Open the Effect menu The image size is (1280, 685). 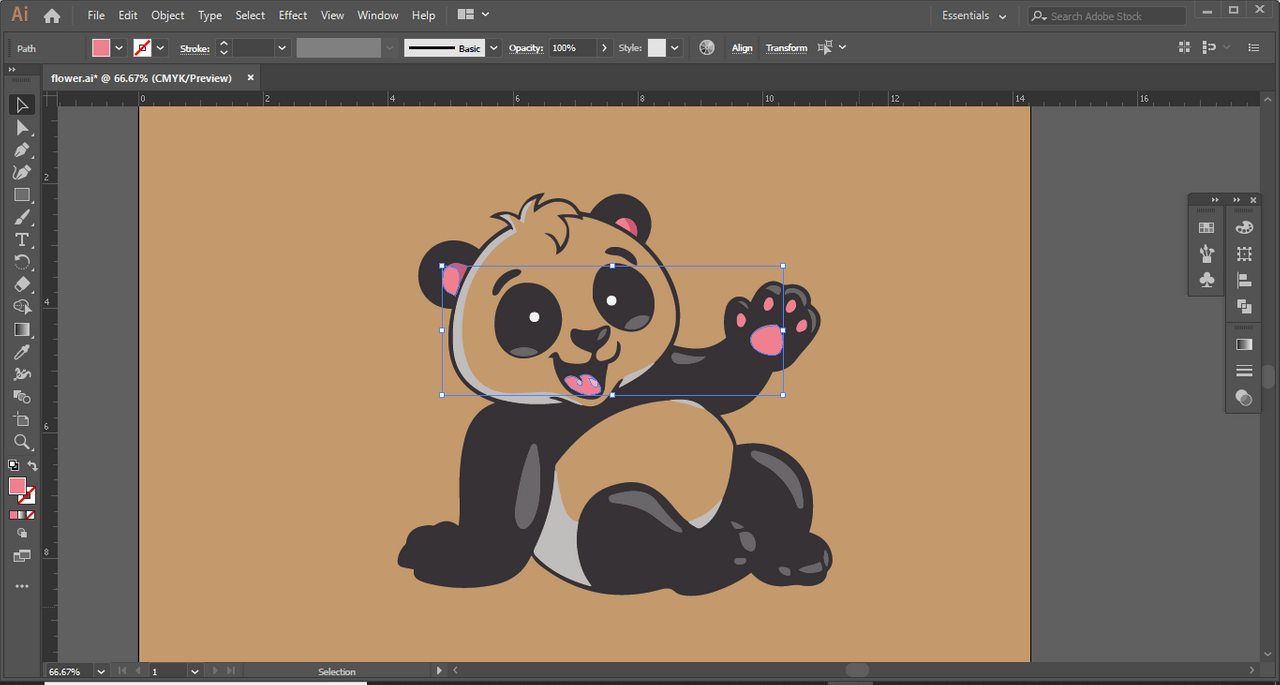point(293,15)
